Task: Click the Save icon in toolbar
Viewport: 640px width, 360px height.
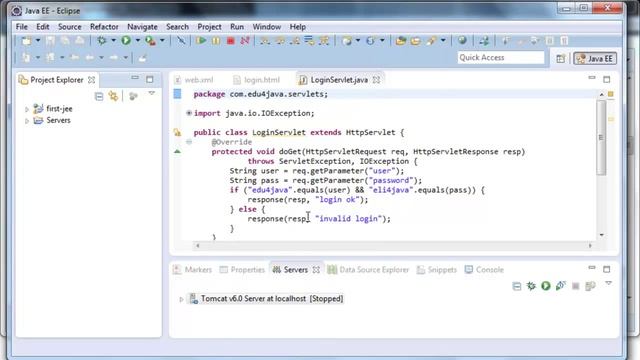Action: 50,40
